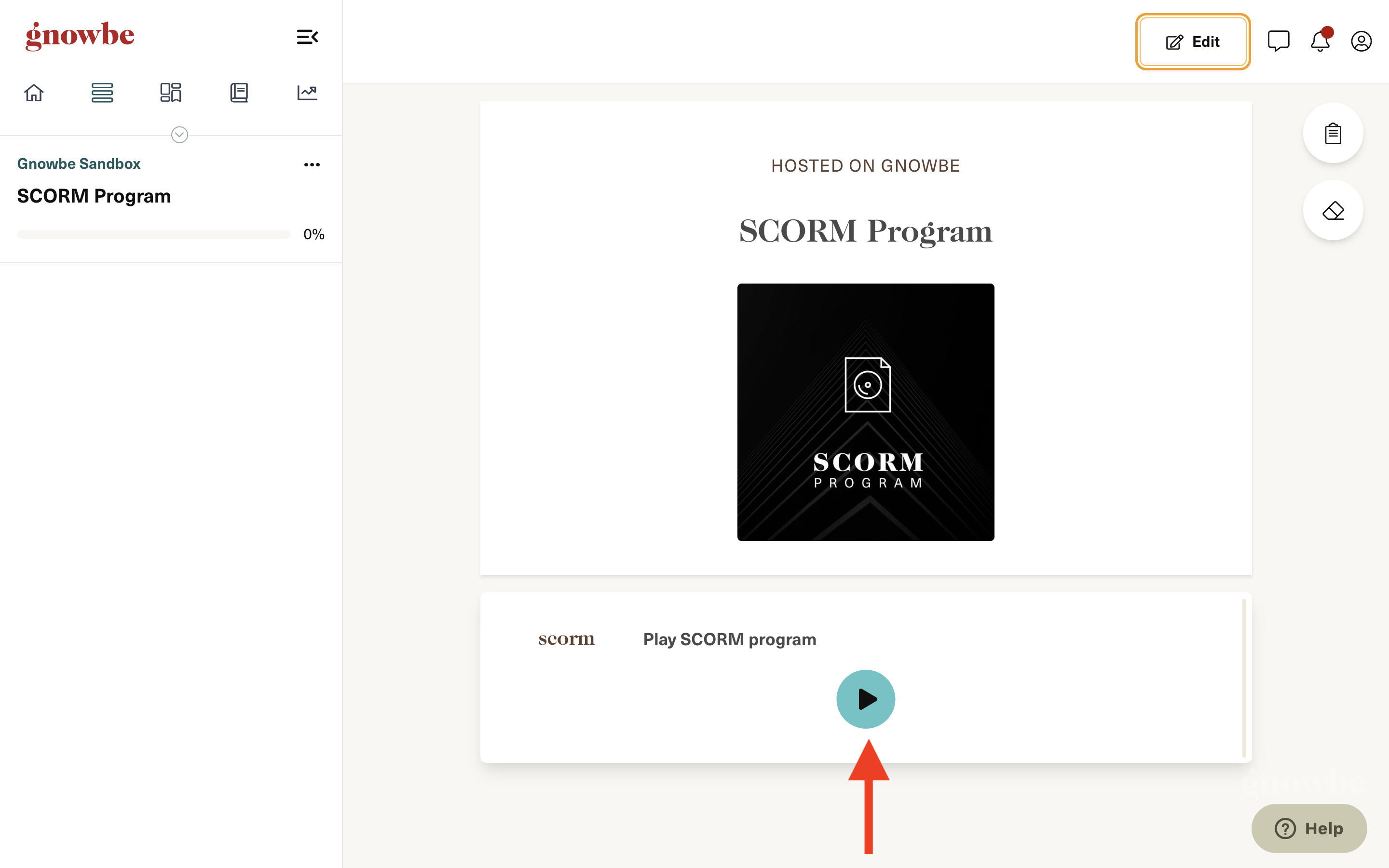Image resolution: width=1389 pixels, height=868 pixels.
Task: Click Play SCORM program text
Action: coord(730,639)
